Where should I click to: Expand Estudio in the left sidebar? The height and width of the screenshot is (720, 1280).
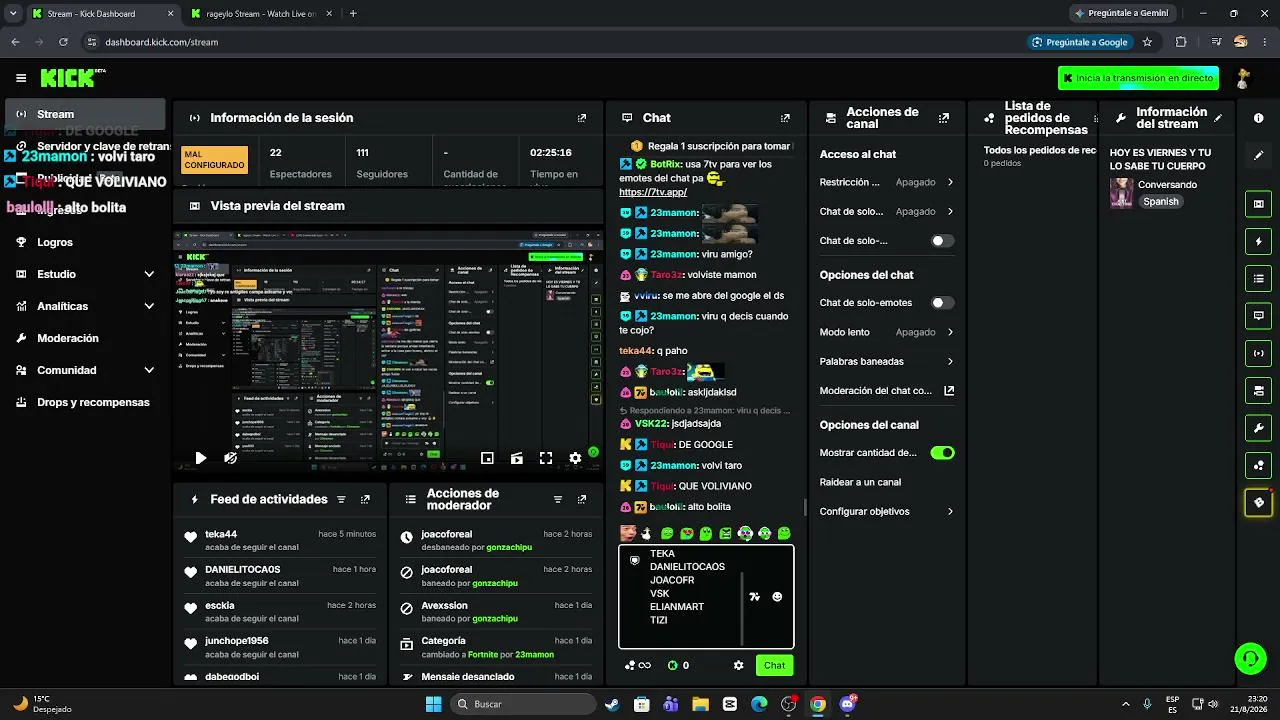[85, 274]
